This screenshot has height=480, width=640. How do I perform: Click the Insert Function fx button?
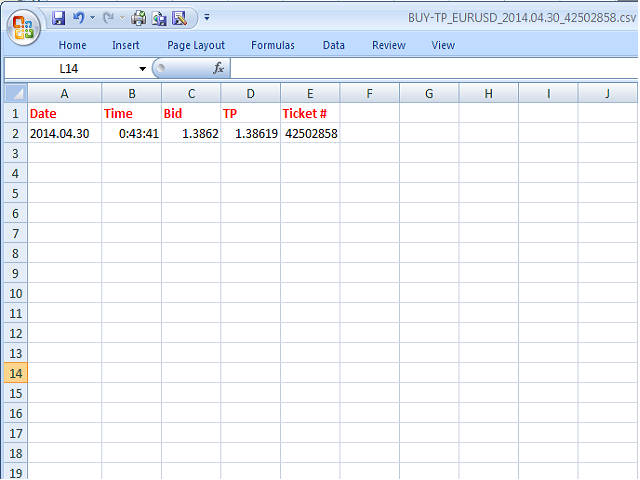pyautogui.click(x=218, y=68)
